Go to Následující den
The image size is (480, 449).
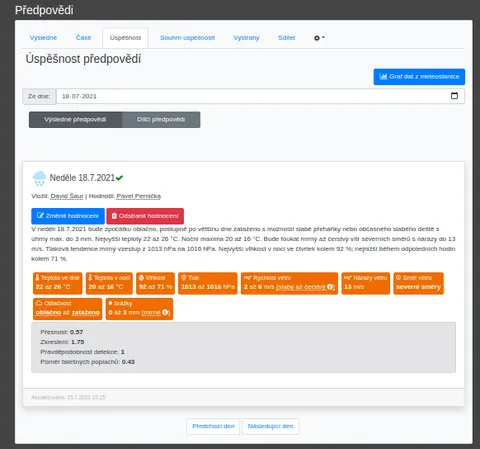pos(270,426)
